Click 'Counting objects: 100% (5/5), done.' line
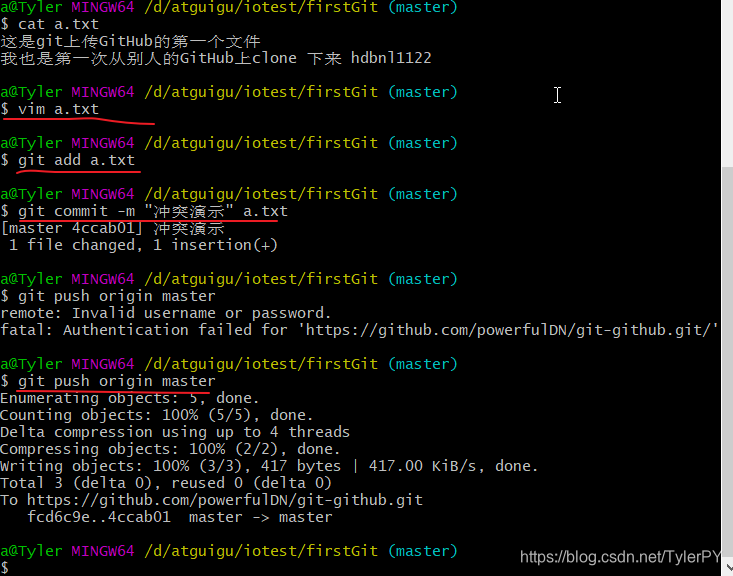Screen dimensions: 733x576 (x=157, y=415)
